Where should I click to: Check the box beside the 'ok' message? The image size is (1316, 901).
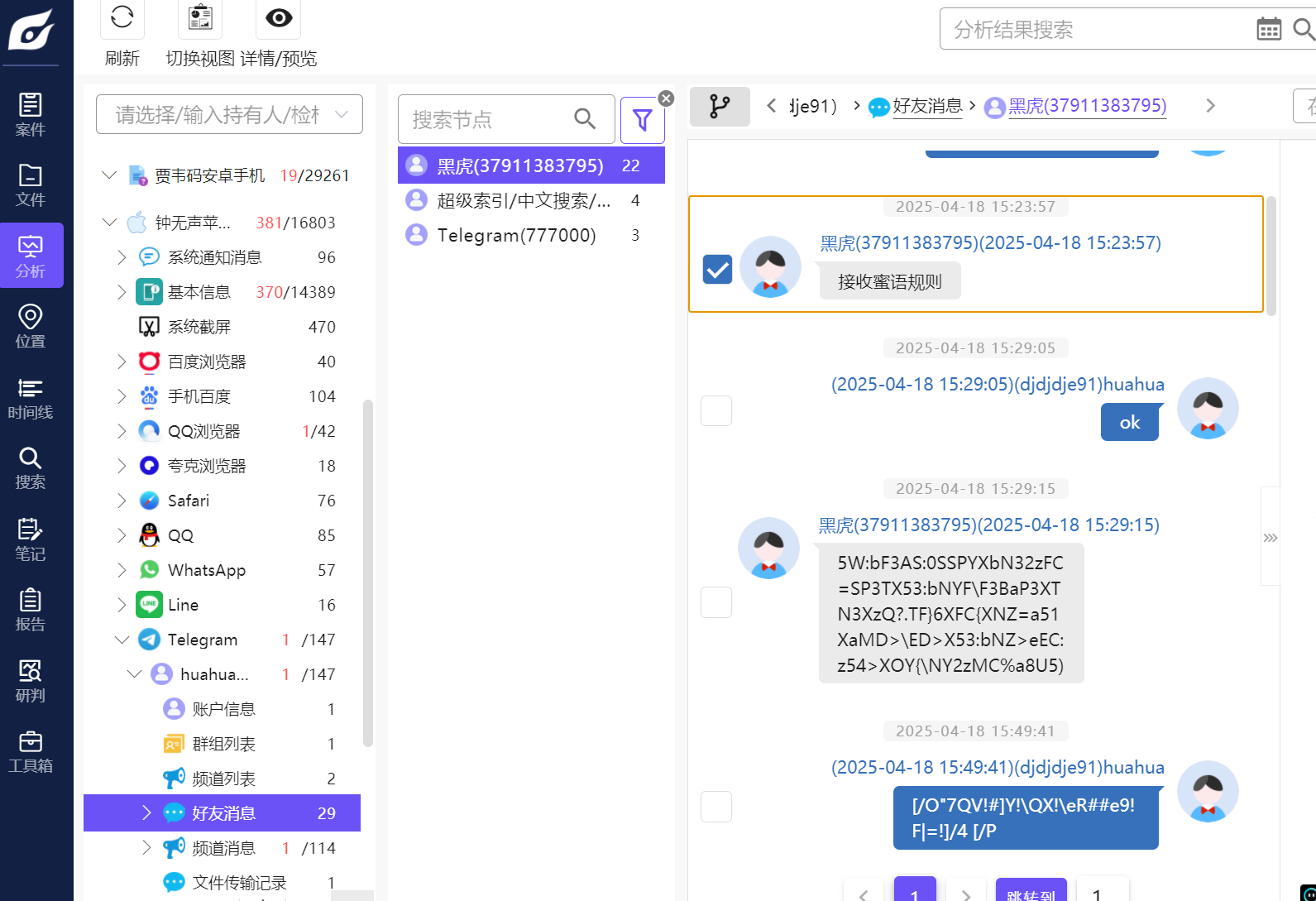coord(716,410)
